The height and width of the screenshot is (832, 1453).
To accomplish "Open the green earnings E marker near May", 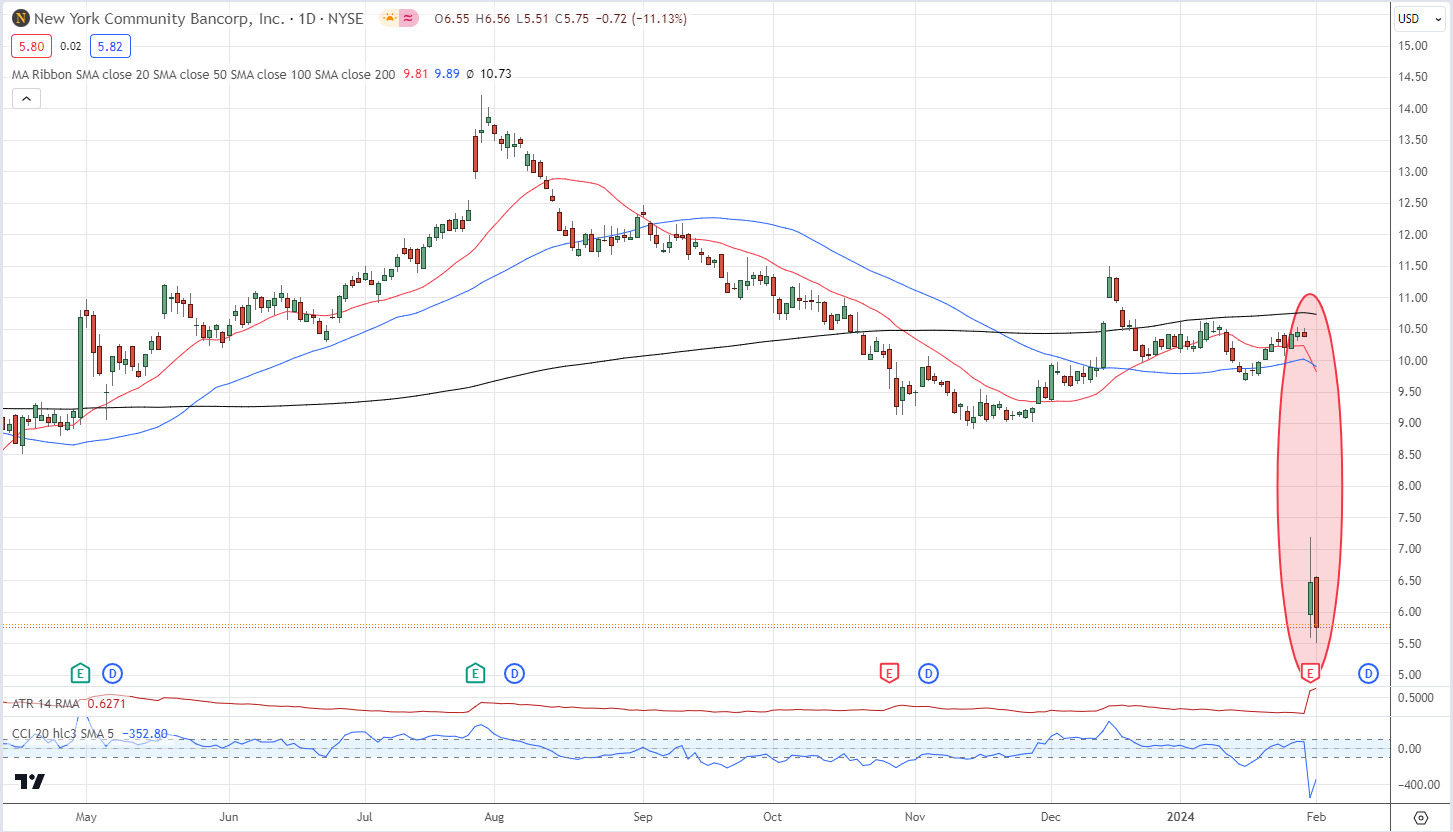I will 80,673.
